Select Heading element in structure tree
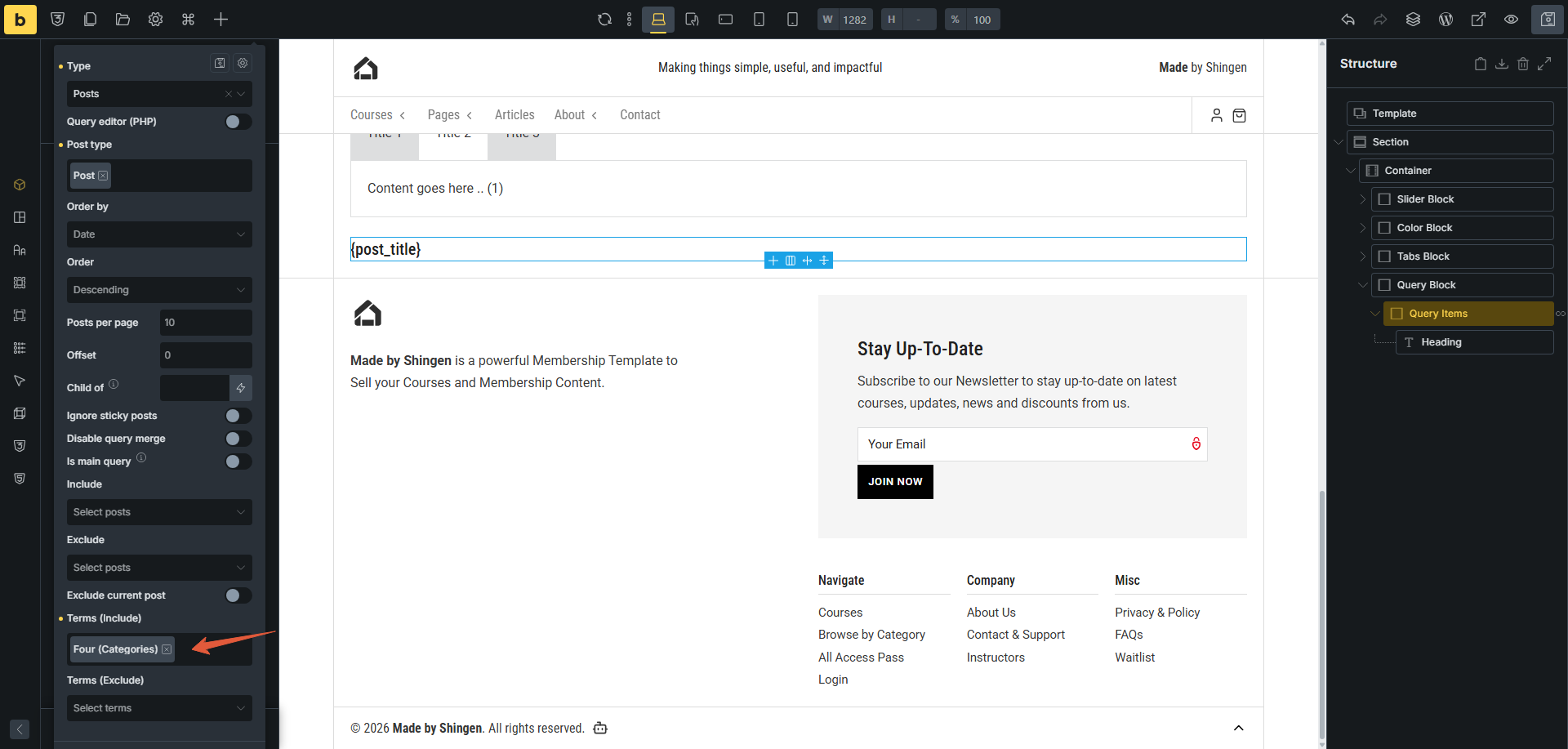This screenshot has width=1568, height=749. (1441, 342)
